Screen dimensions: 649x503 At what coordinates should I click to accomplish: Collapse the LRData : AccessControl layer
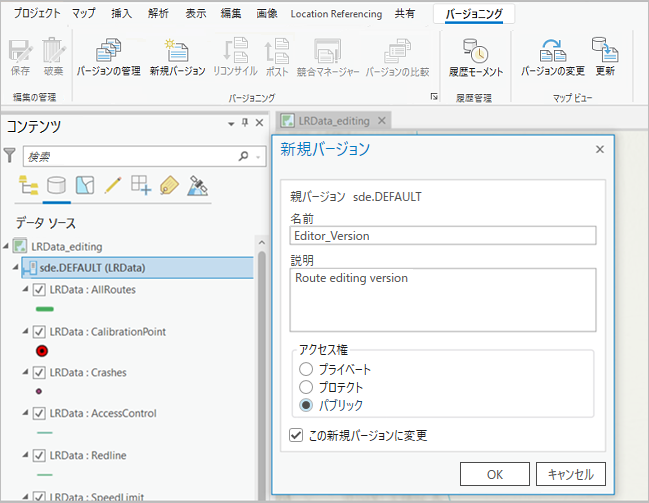(25, 412)
